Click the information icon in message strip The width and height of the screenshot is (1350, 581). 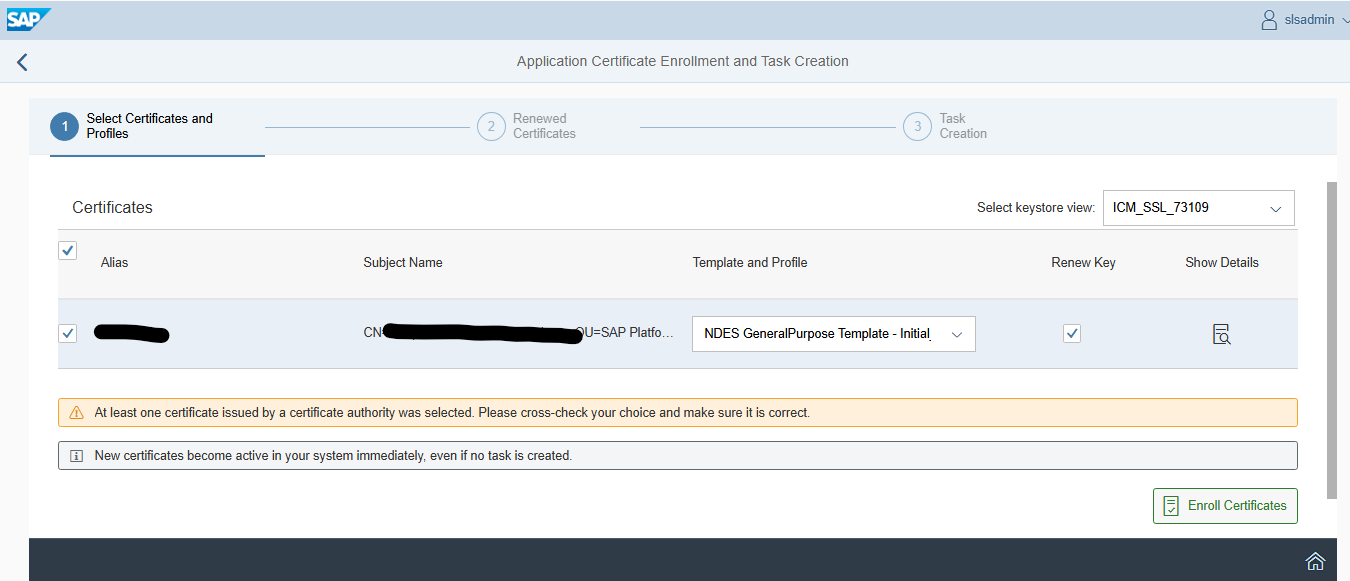[76, 456]
